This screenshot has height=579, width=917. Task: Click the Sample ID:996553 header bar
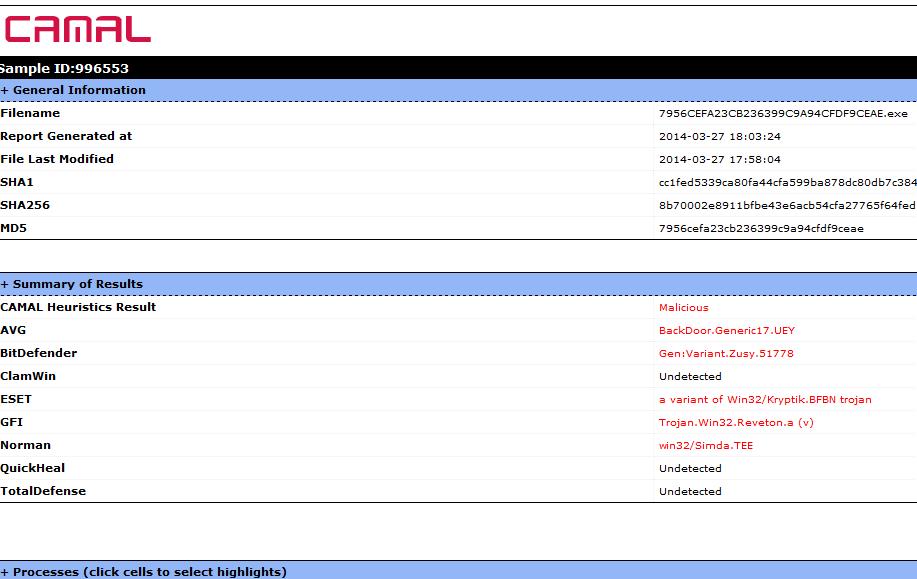65,68
